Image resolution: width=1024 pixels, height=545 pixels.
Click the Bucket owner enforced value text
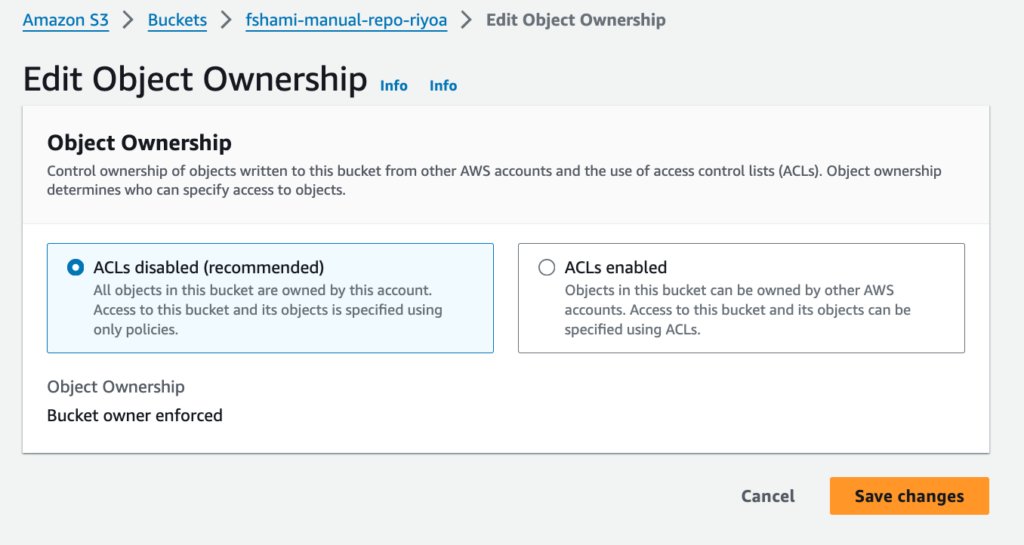(x=135, y=415)
